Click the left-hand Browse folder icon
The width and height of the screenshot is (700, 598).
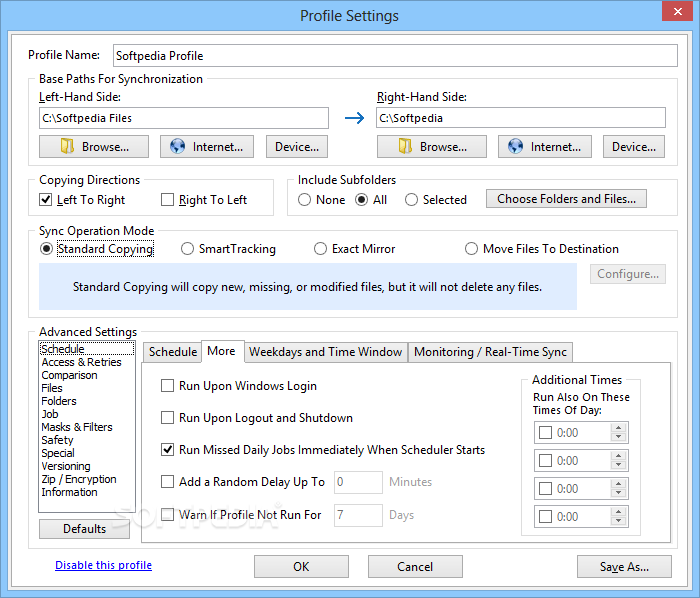pyautogui.click(x=67, y=146)
